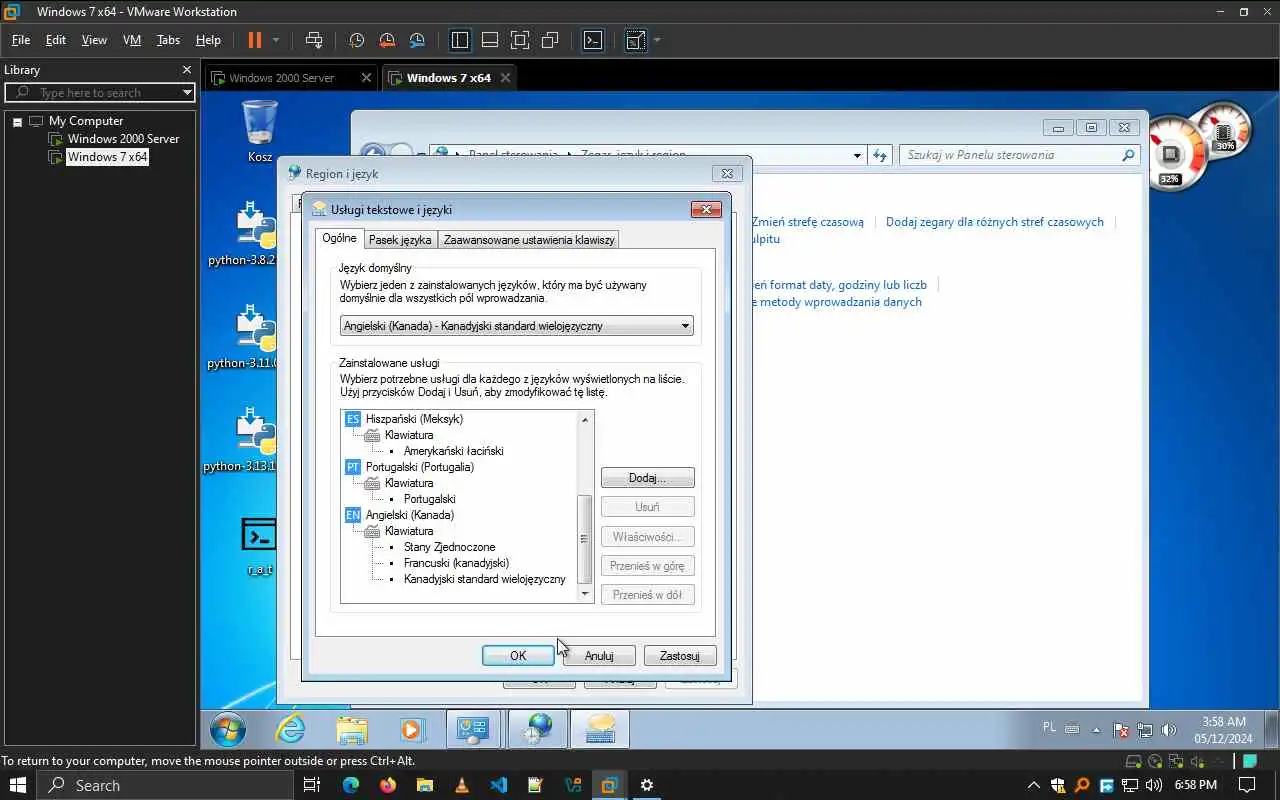Open Visual Studio Code from the host taskbar
The width and height of the screenshot is (1280, 800).
[498, 785]
